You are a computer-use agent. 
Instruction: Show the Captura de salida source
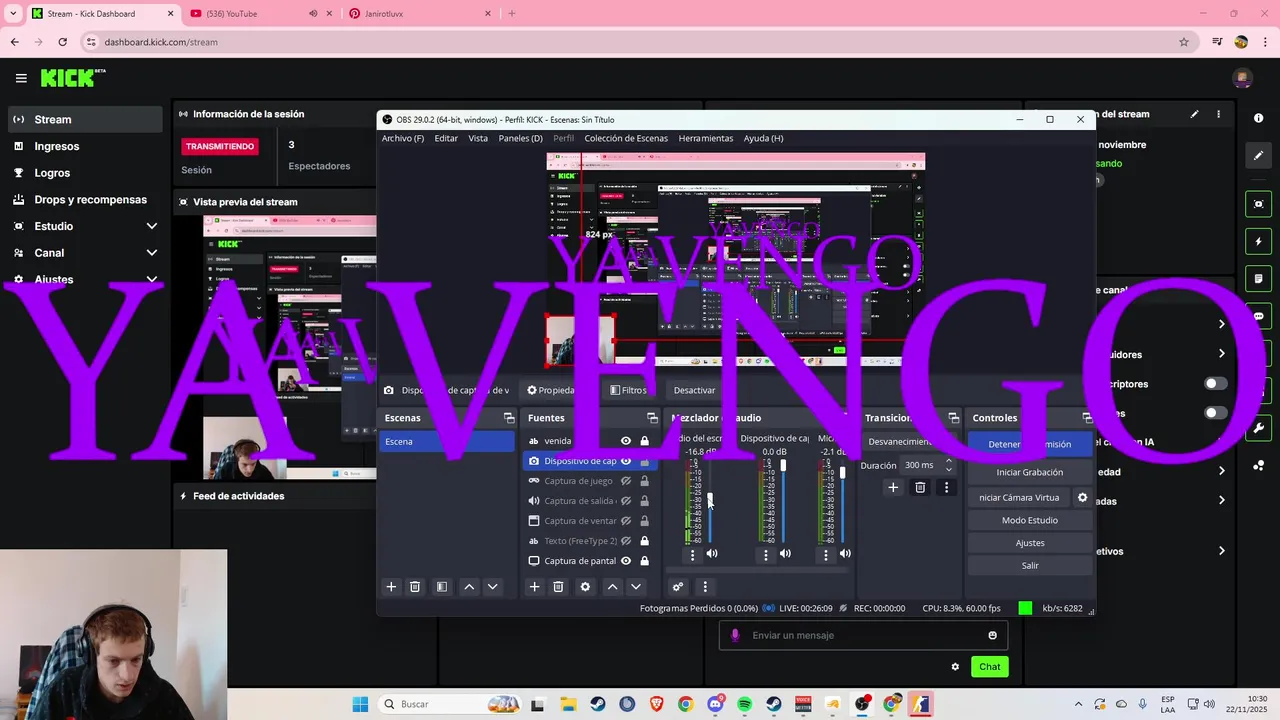626,501
